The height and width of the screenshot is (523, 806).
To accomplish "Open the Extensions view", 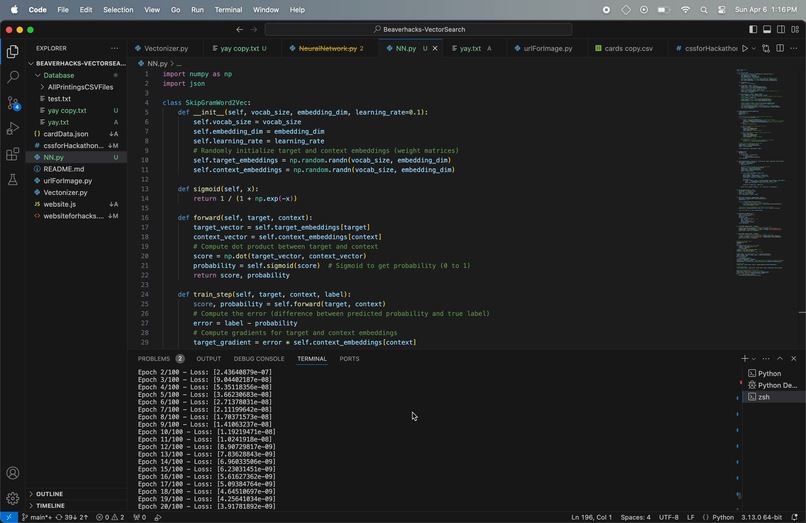I will 12,154.
